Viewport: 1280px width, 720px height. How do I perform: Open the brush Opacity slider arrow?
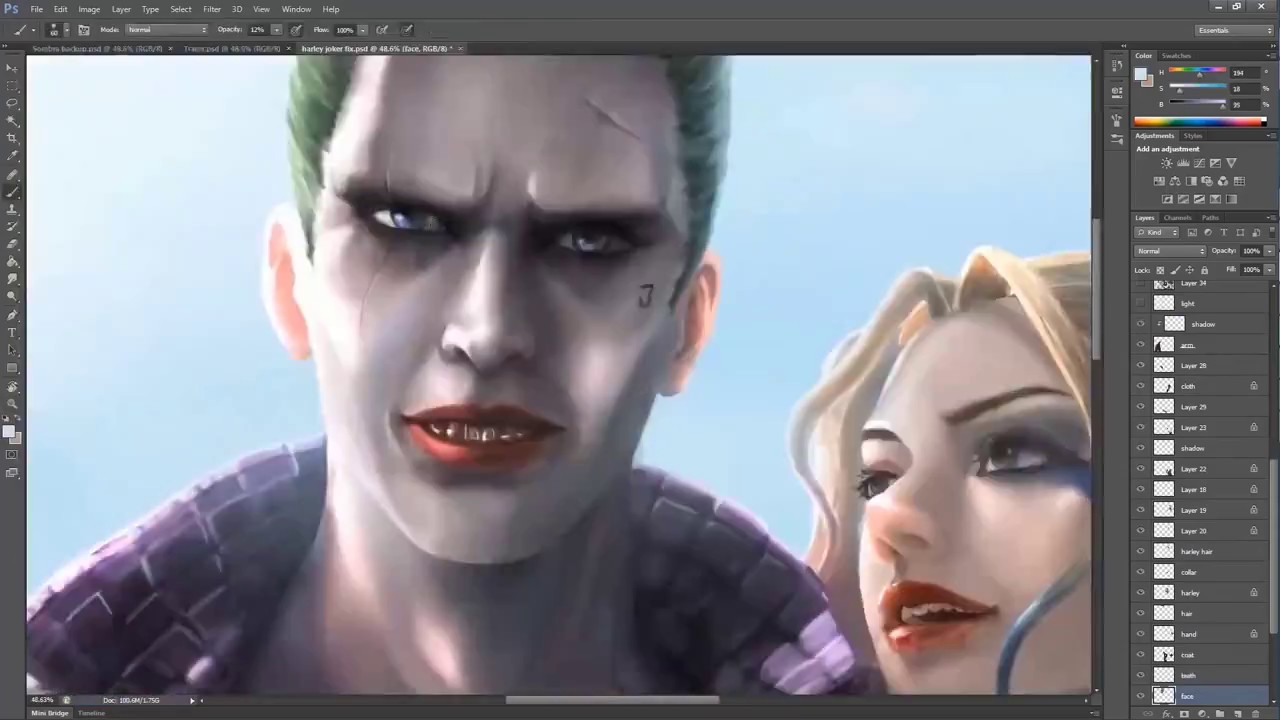[276, 30]
